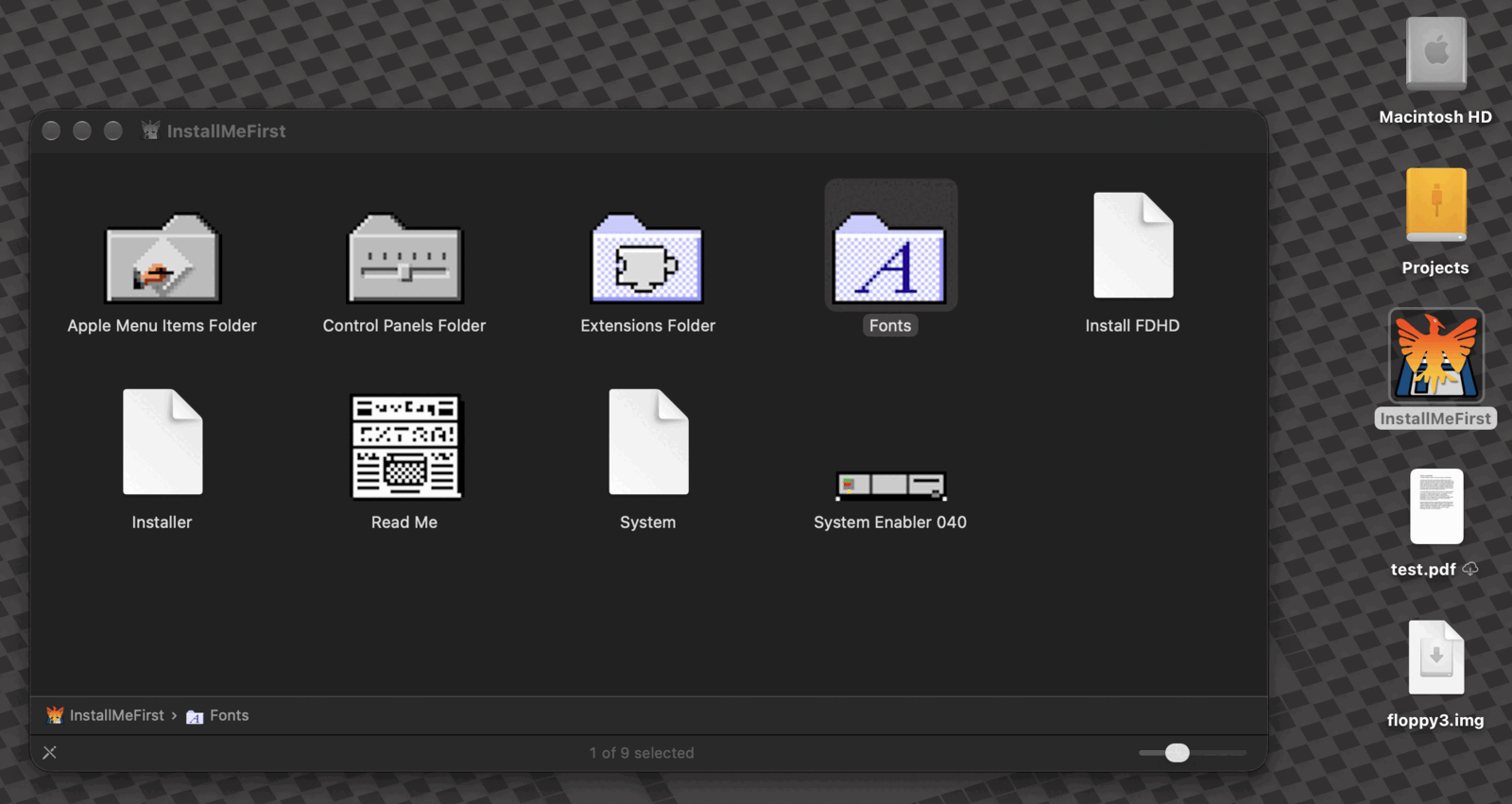Select the Install FDHD file icon

pos(1133,245)
